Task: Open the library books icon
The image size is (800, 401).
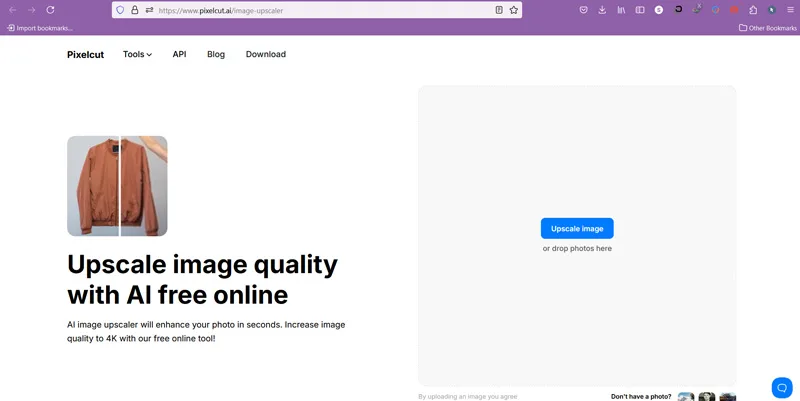Action: pyautogui.click(x=621, y=10)
